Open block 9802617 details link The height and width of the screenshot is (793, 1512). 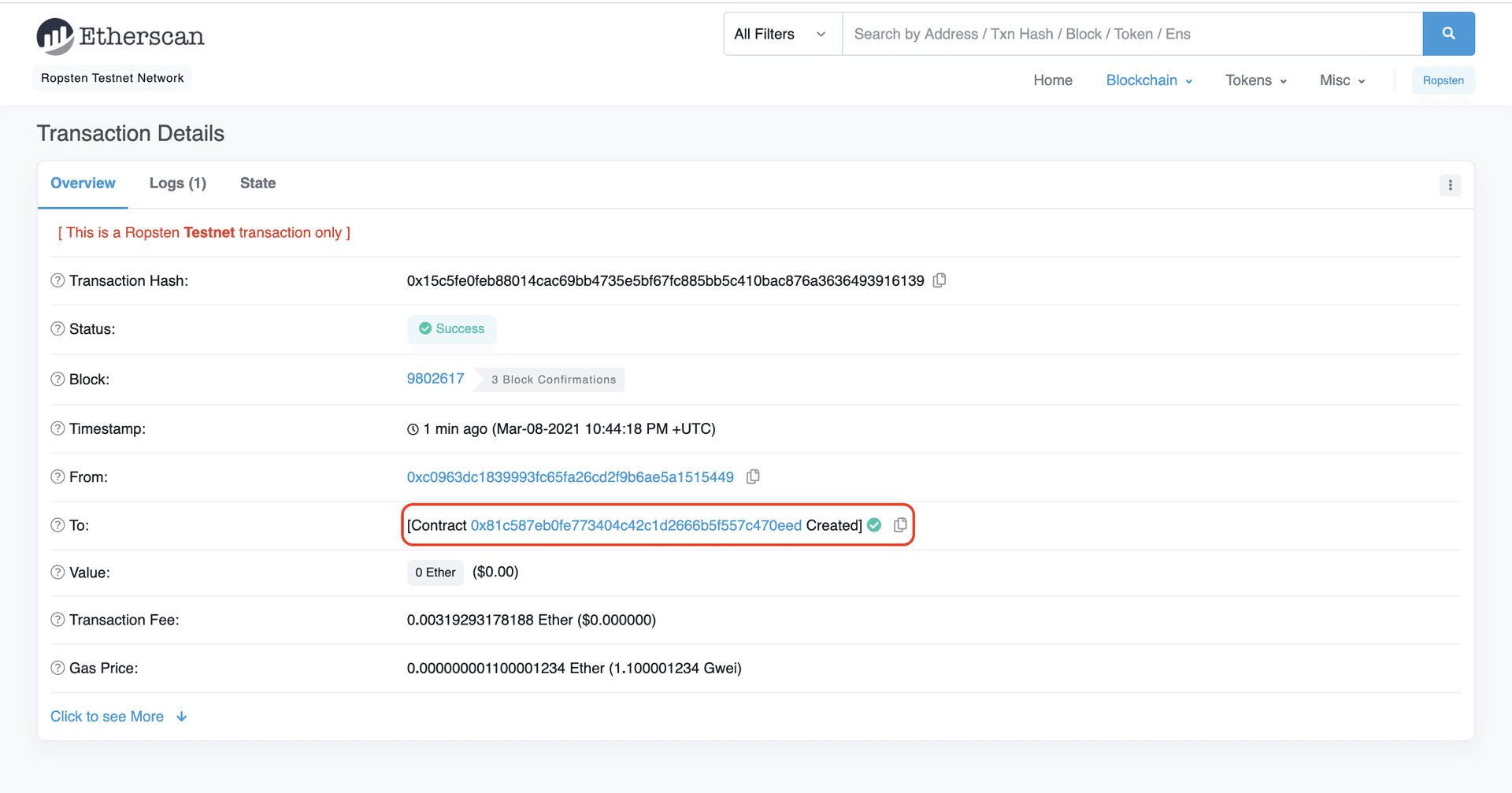click(435, 378)
